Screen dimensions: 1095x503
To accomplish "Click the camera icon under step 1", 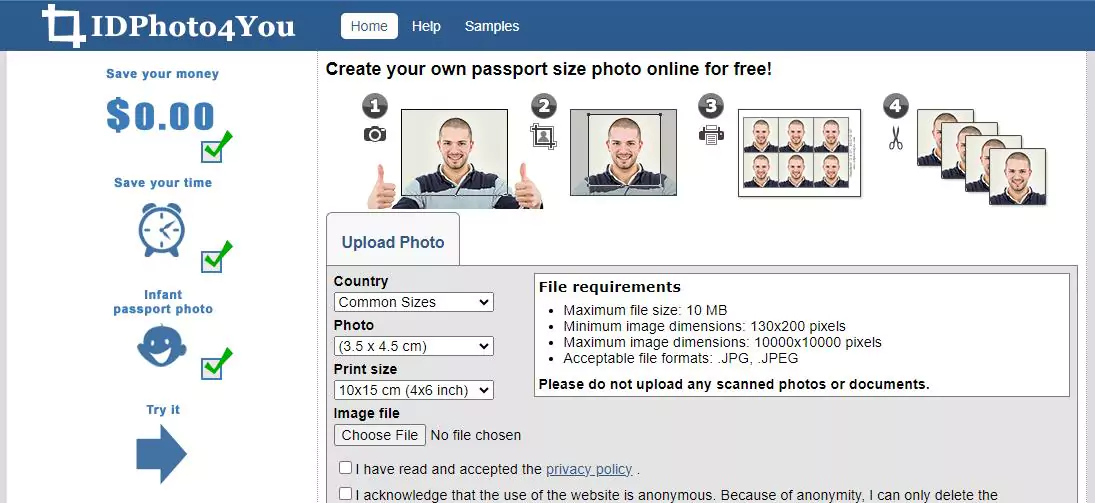I will point(375,134).
